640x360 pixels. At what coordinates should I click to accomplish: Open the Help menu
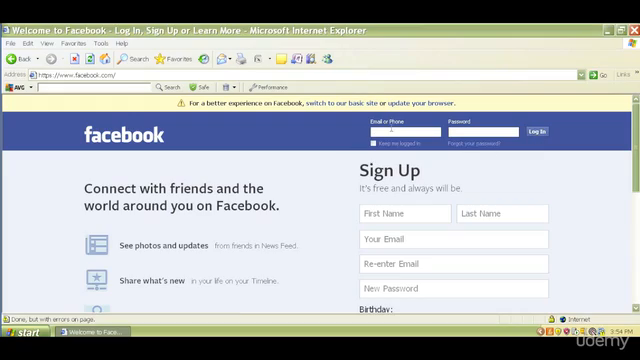[x=122, y=43]
